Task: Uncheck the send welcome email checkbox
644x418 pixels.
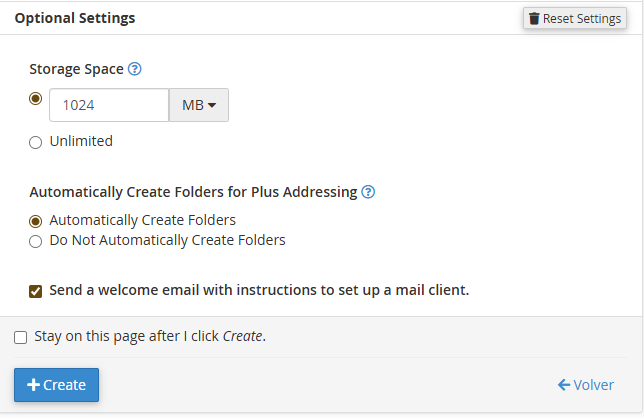Action: [36, 291]
